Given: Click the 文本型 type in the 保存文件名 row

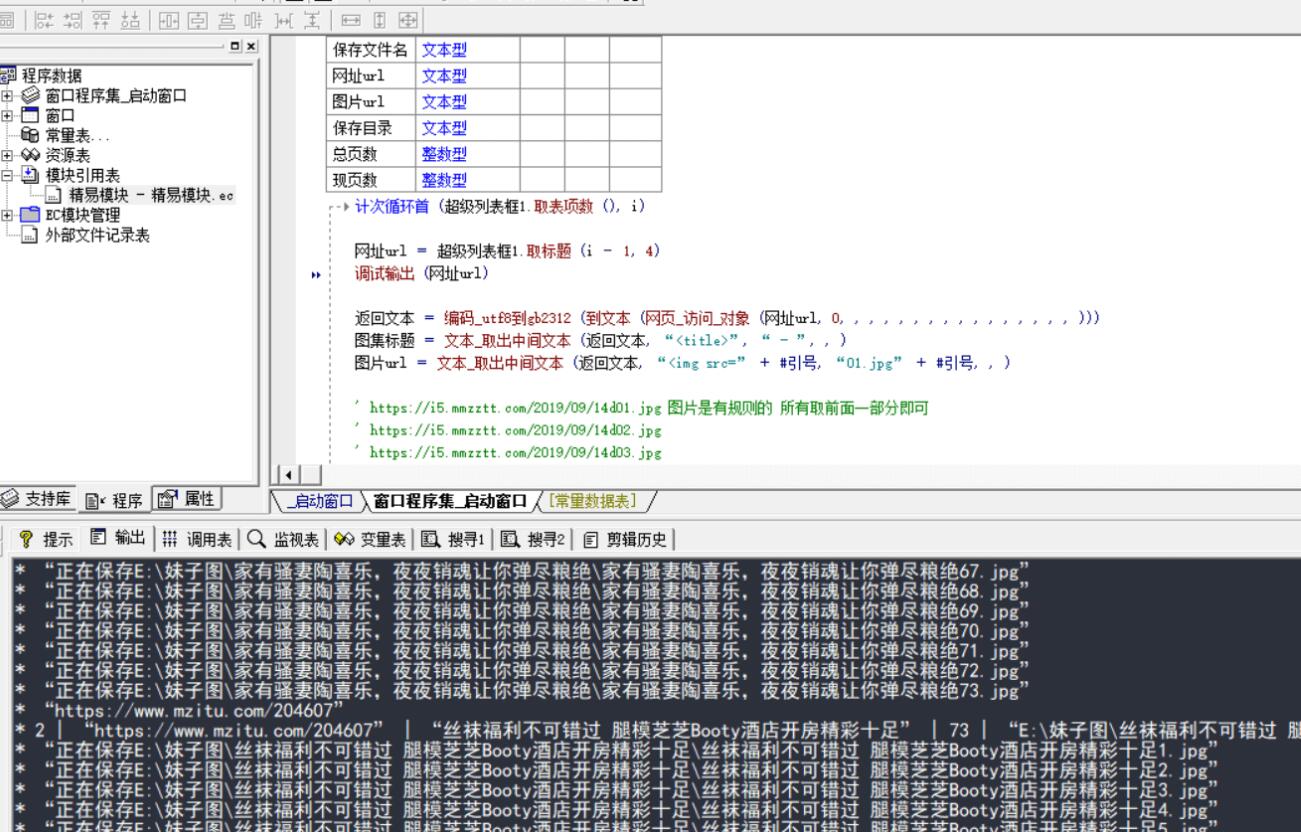Looking at the screenshot, I should (x=443, y=49).
